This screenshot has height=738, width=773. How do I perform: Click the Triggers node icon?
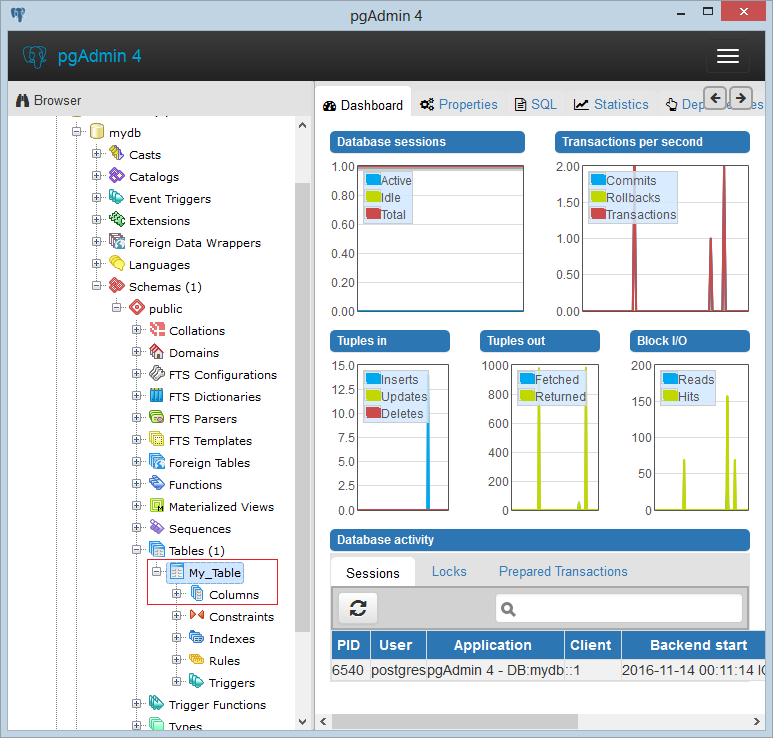(197, 682)
